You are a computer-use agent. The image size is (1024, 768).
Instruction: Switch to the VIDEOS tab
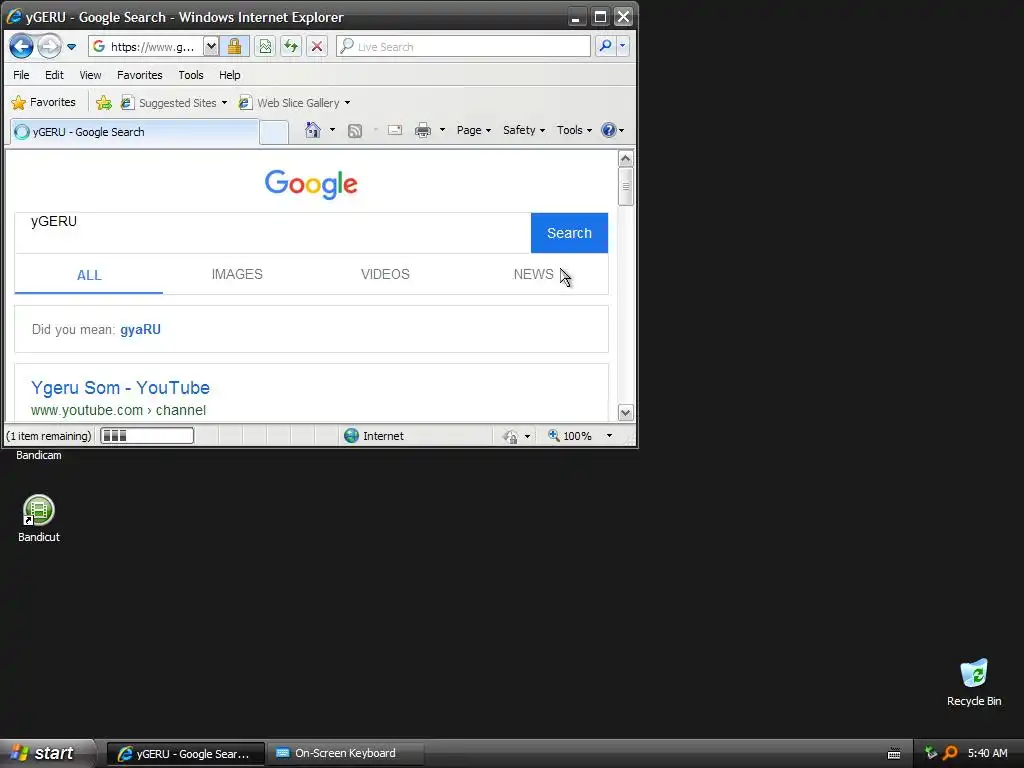coord(385,274)
